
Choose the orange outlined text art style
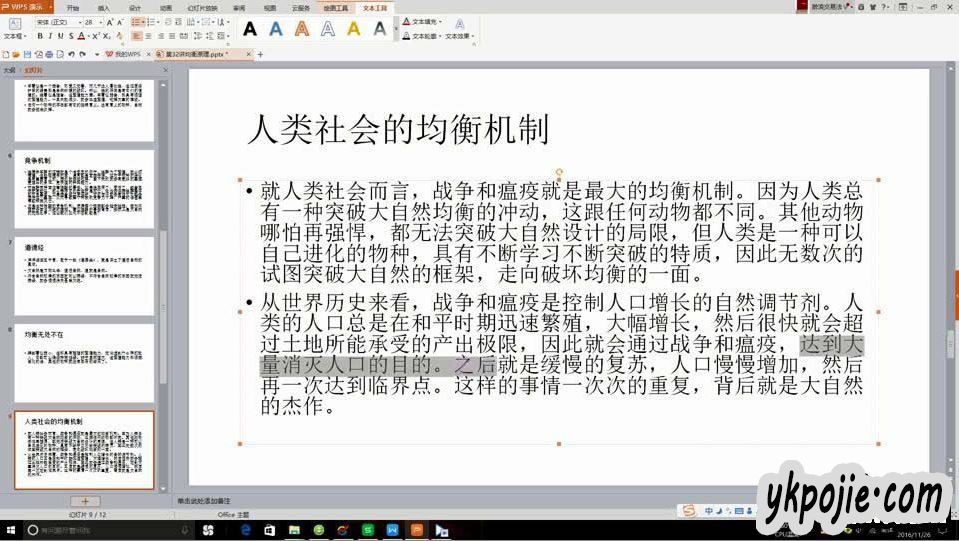click(x=302, y=29)
